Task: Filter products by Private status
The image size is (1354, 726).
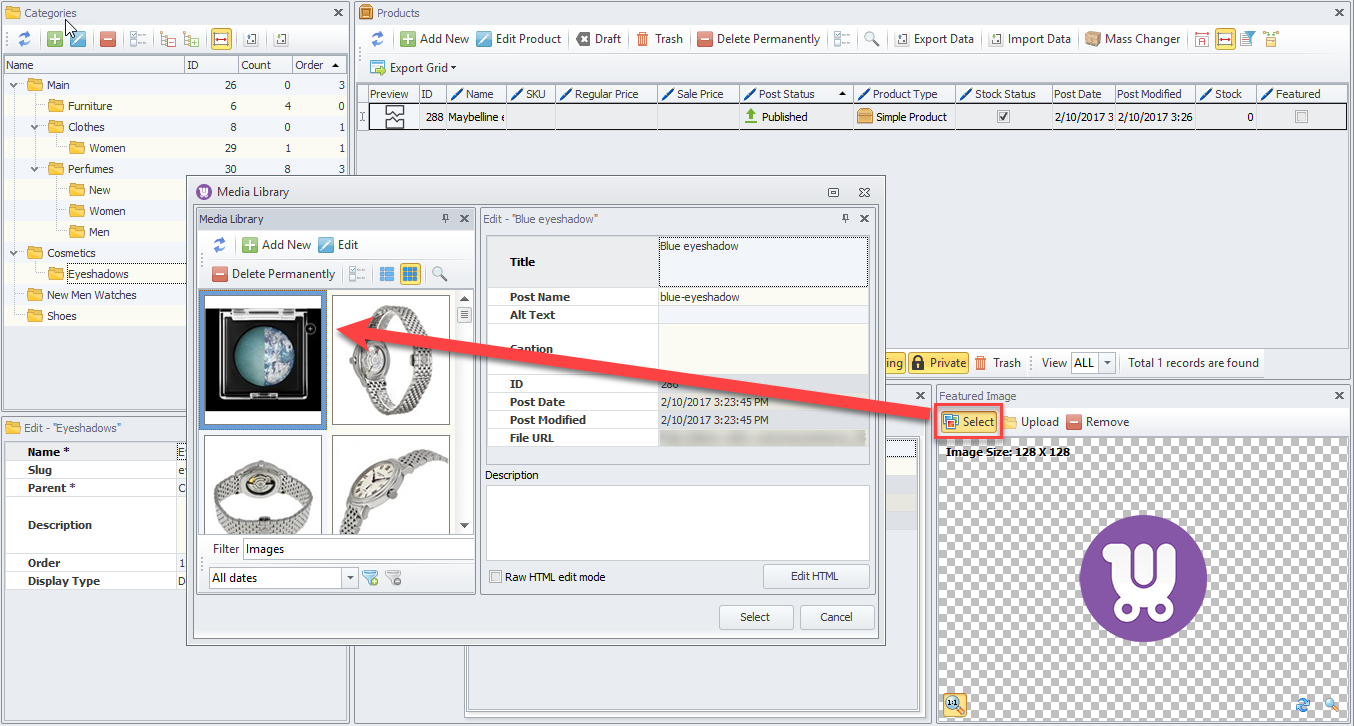Action: 939,363
